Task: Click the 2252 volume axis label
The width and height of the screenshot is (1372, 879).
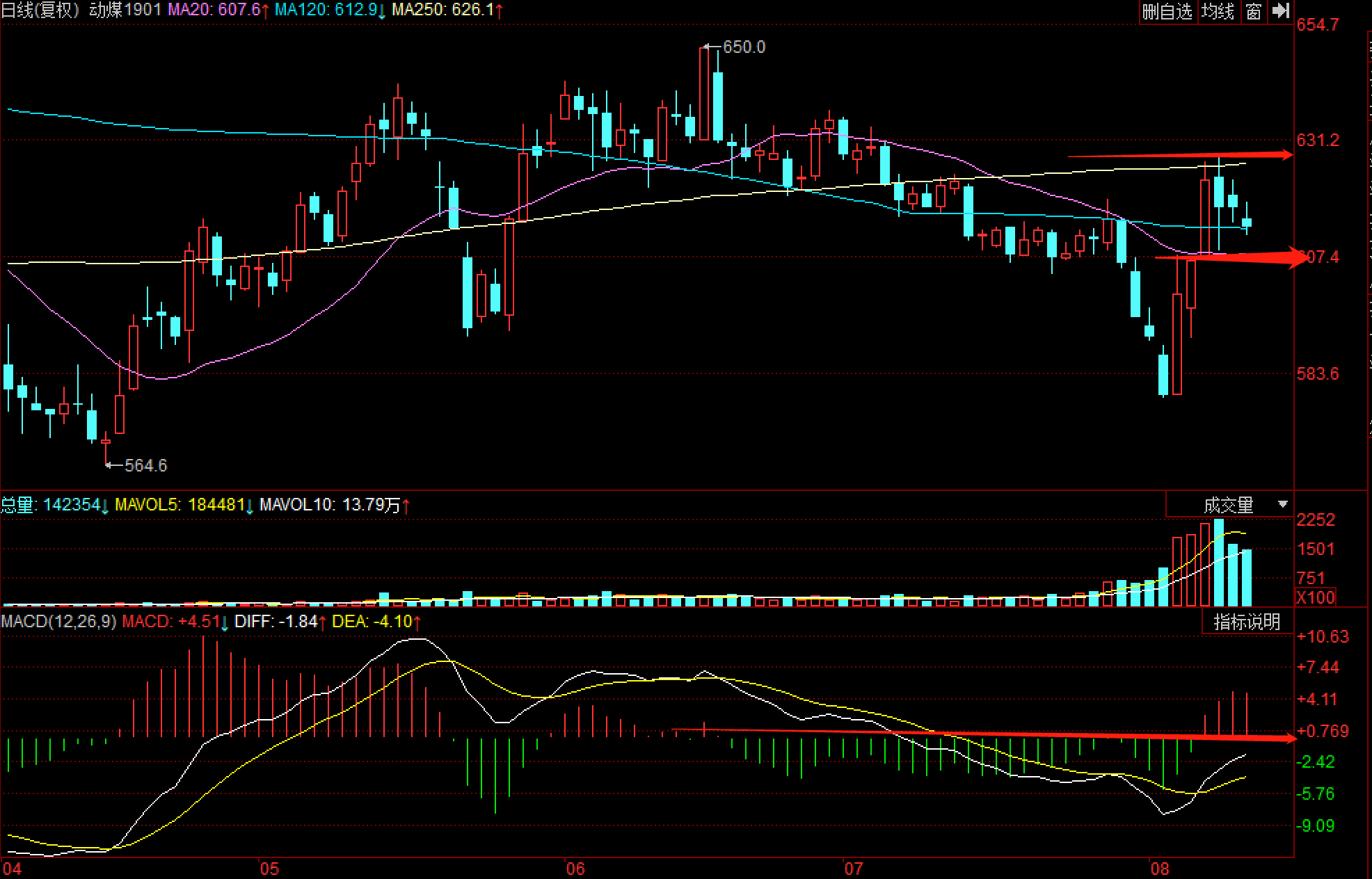Action: pyautogui.click(x=1316, y=519)
